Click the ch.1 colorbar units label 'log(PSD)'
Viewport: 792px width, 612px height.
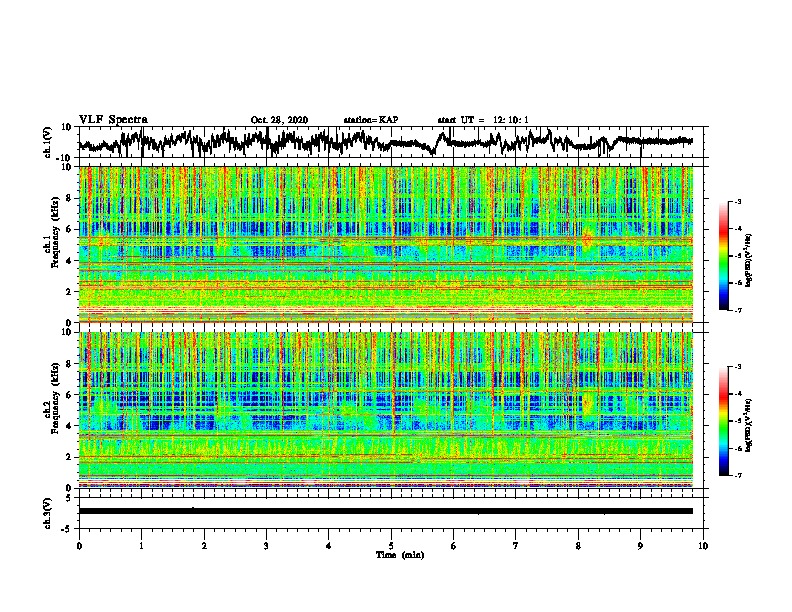tap(749, 260)
